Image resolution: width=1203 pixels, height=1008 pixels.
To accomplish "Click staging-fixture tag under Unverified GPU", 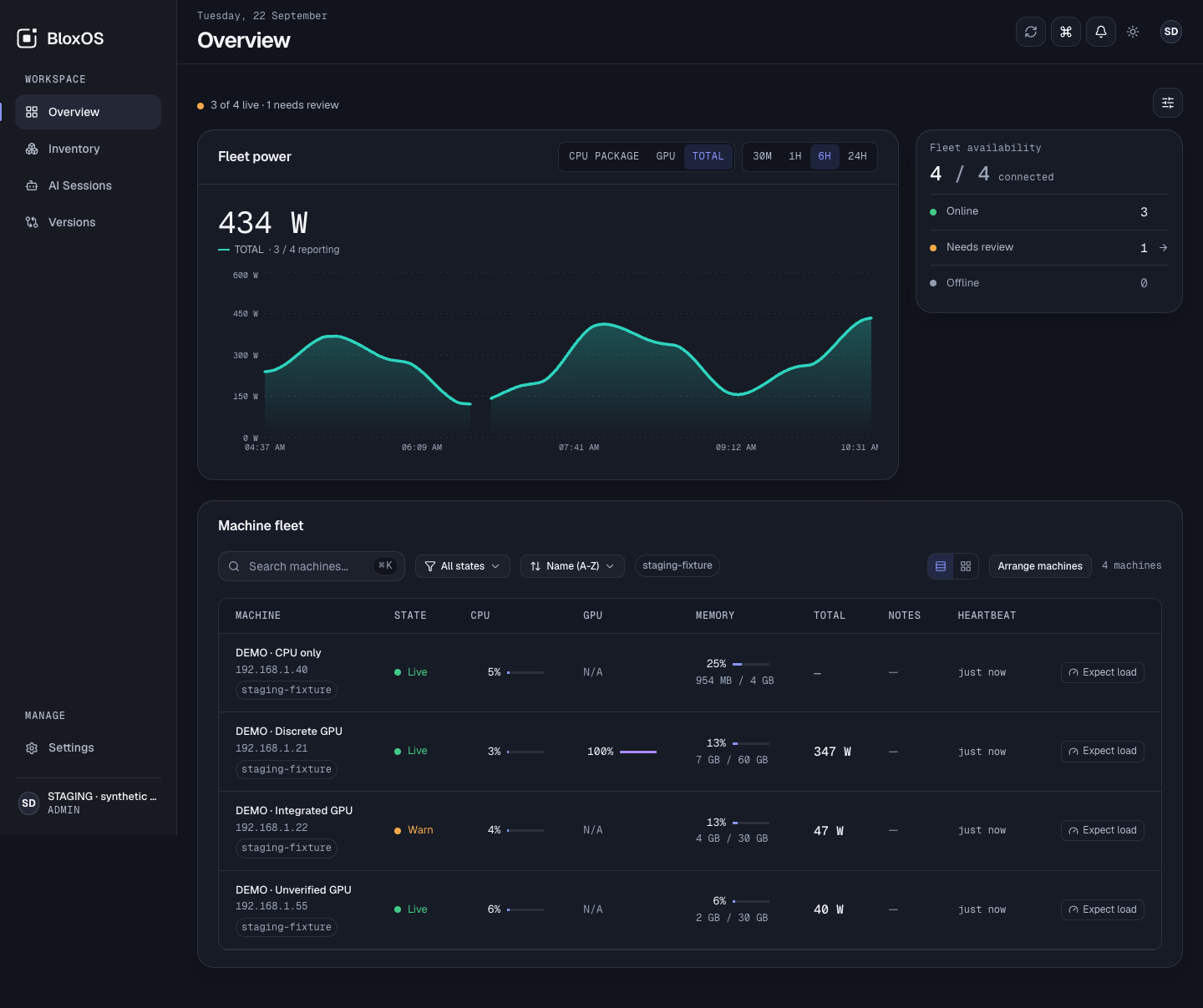I will tap(287, 927).
